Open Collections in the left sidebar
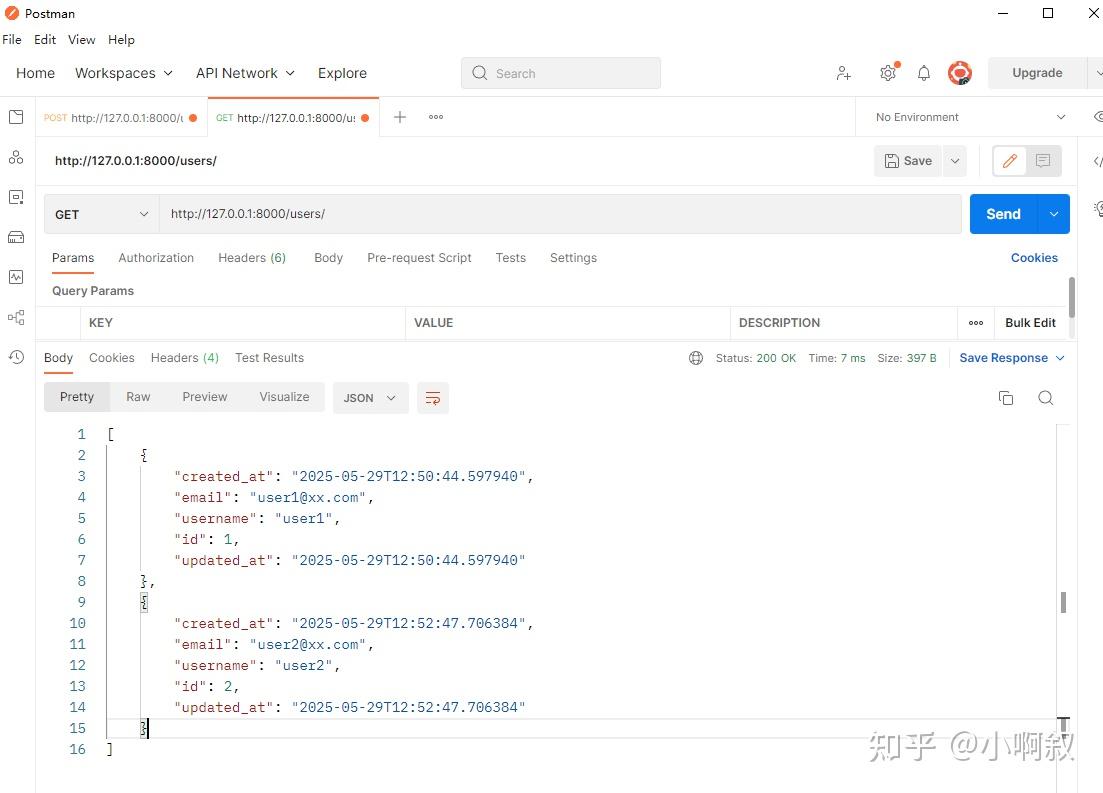The width and height of the screenshot is (1103, 793). (16, 117)
